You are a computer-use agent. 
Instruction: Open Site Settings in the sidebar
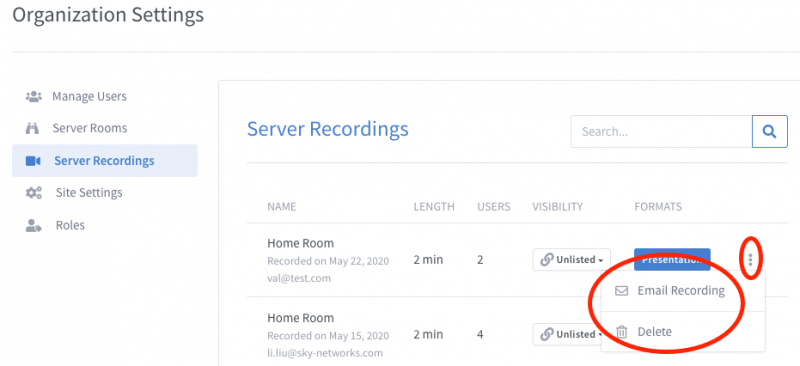(x=89, y=193)
